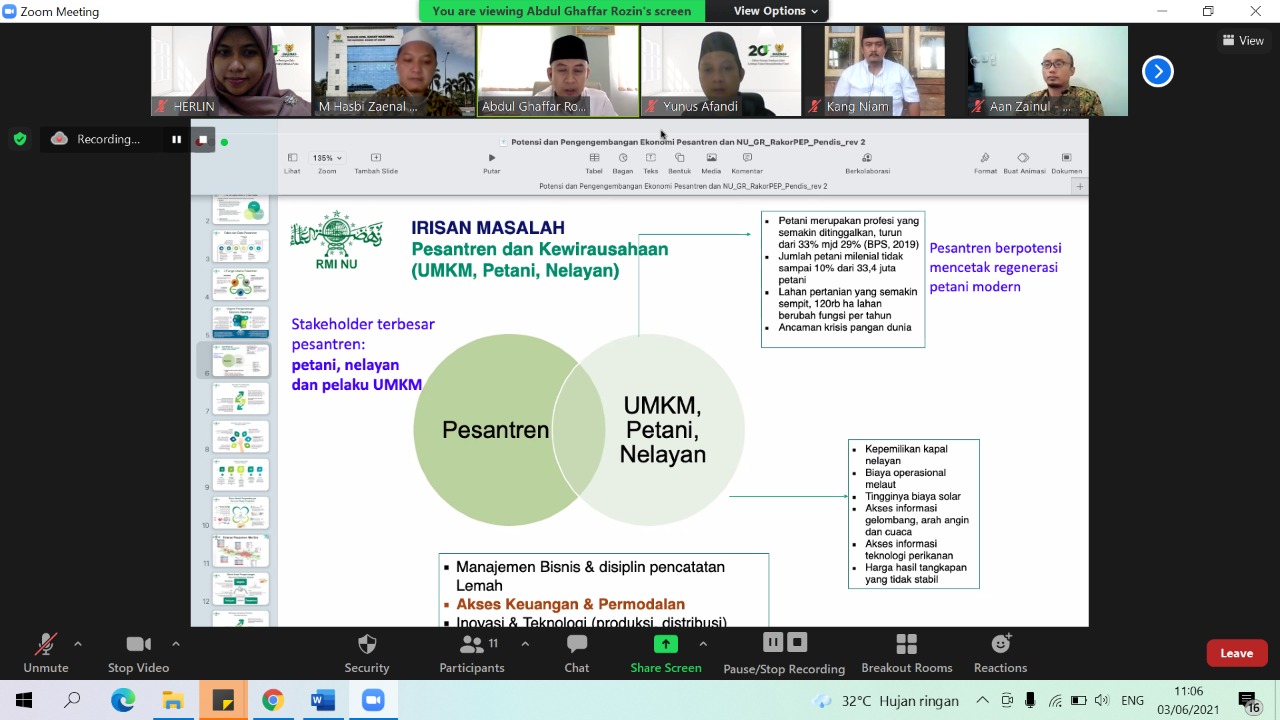
Task: Click the green Share Screen icon
Action: (665, 645)
